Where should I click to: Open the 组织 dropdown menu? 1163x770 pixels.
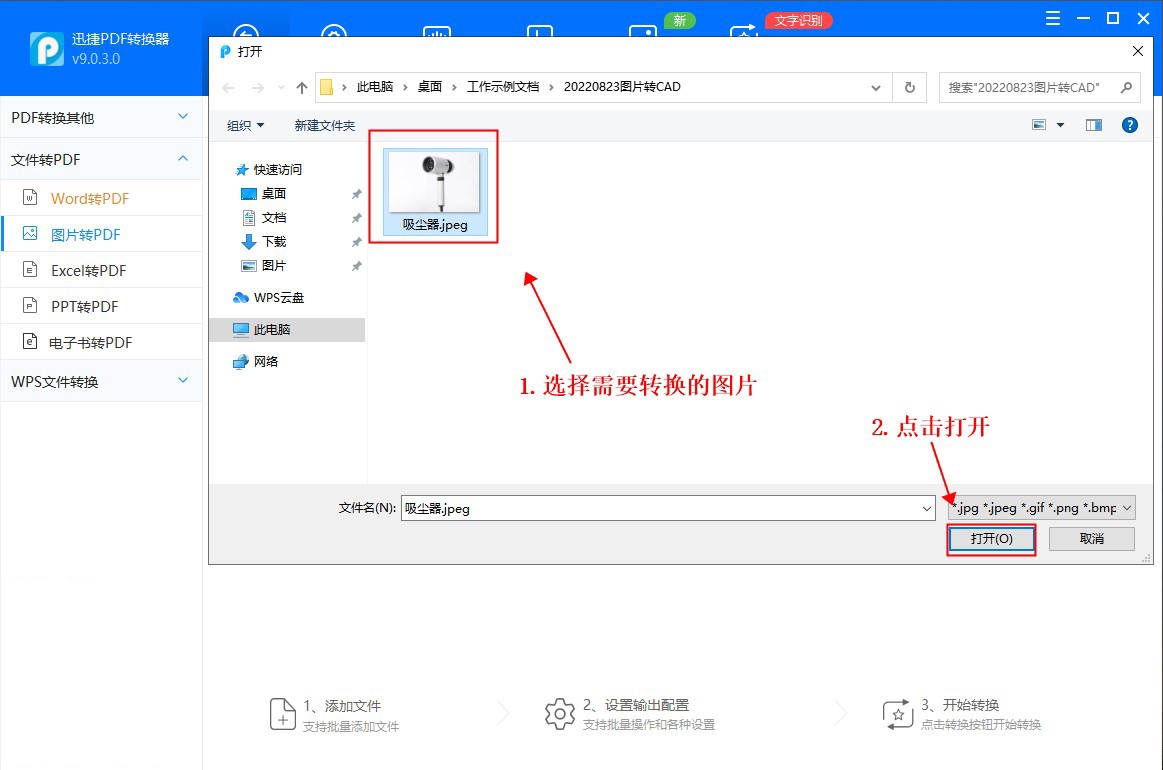point(243,125)
